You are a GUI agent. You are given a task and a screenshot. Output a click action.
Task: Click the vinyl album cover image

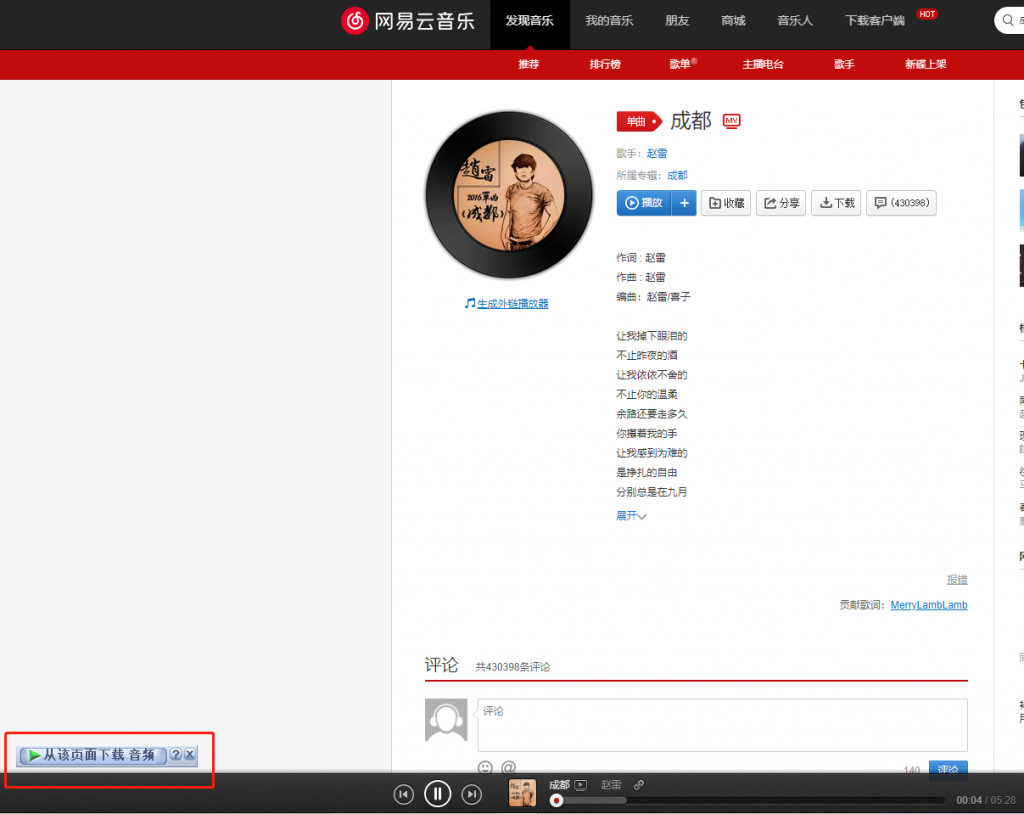tap(509, 195)
